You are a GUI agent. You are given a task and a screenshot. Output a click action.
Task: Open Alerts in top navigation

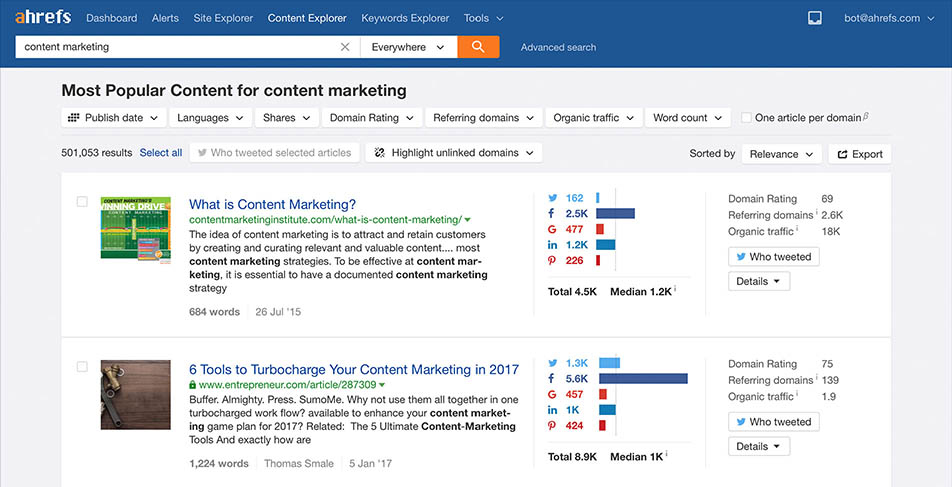(165, 18)
